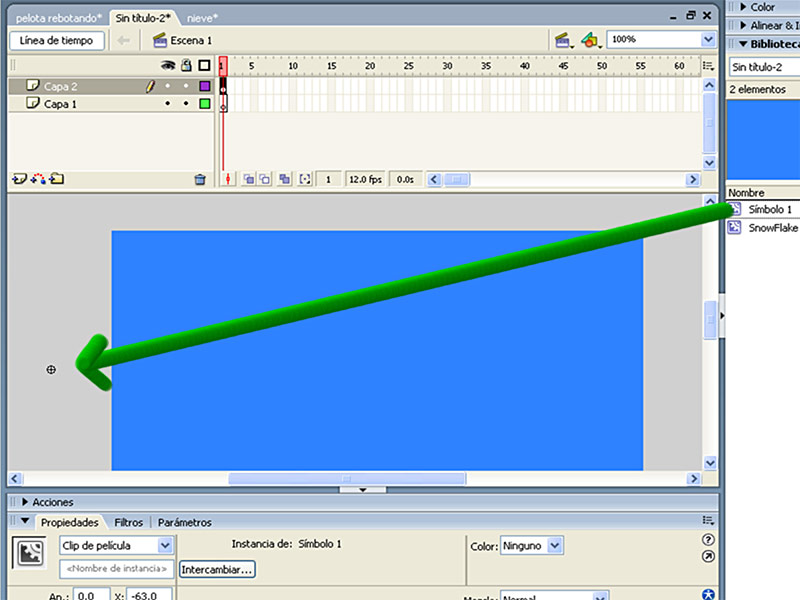Image resolution: width=800 pixels, height=600 pixels.
Task: Click the Center Frame timeline icon
Action: [229, 180]
